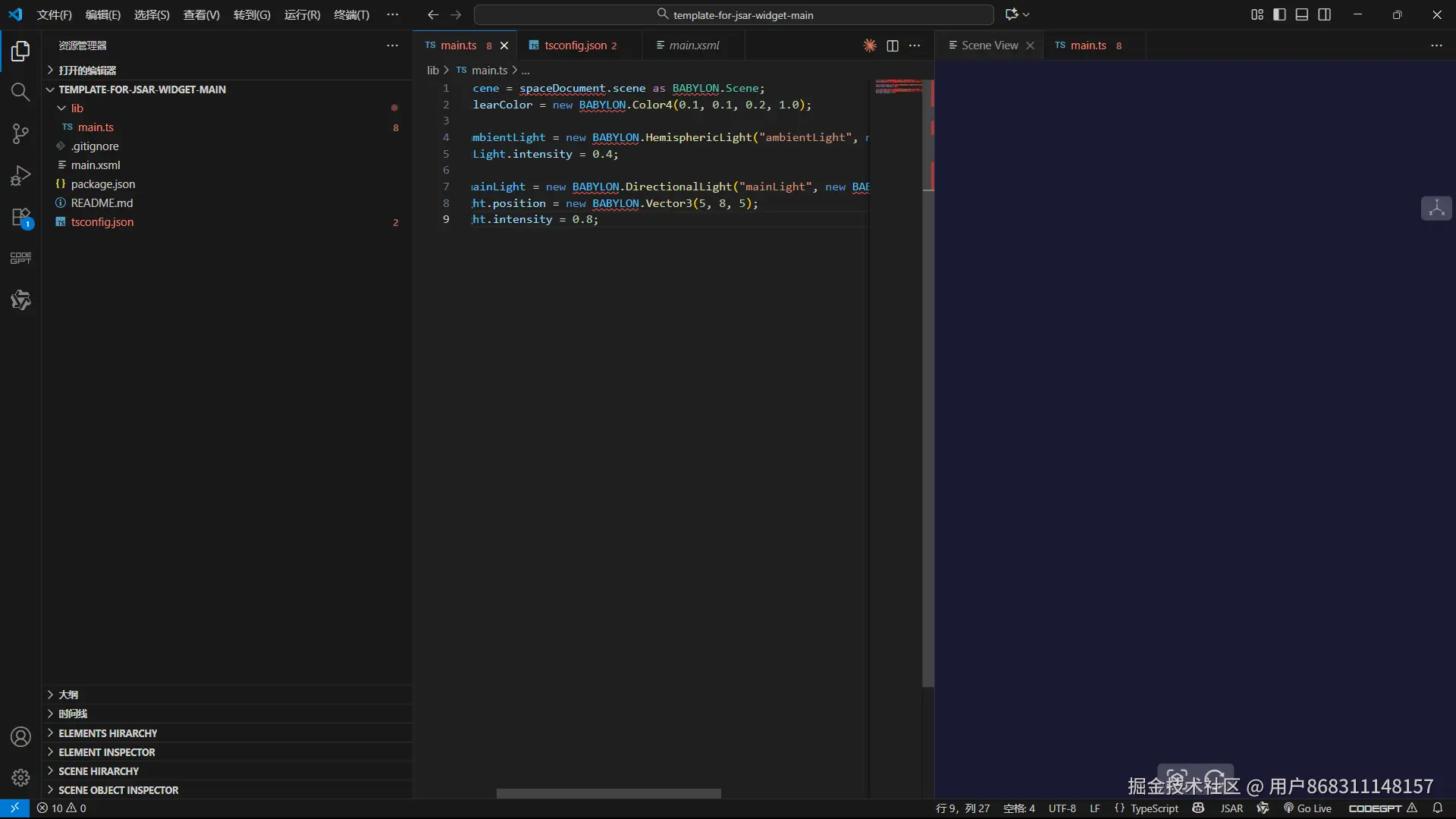Expand the ELEMENTS HIRARCHY section

[x=108, y=733]
